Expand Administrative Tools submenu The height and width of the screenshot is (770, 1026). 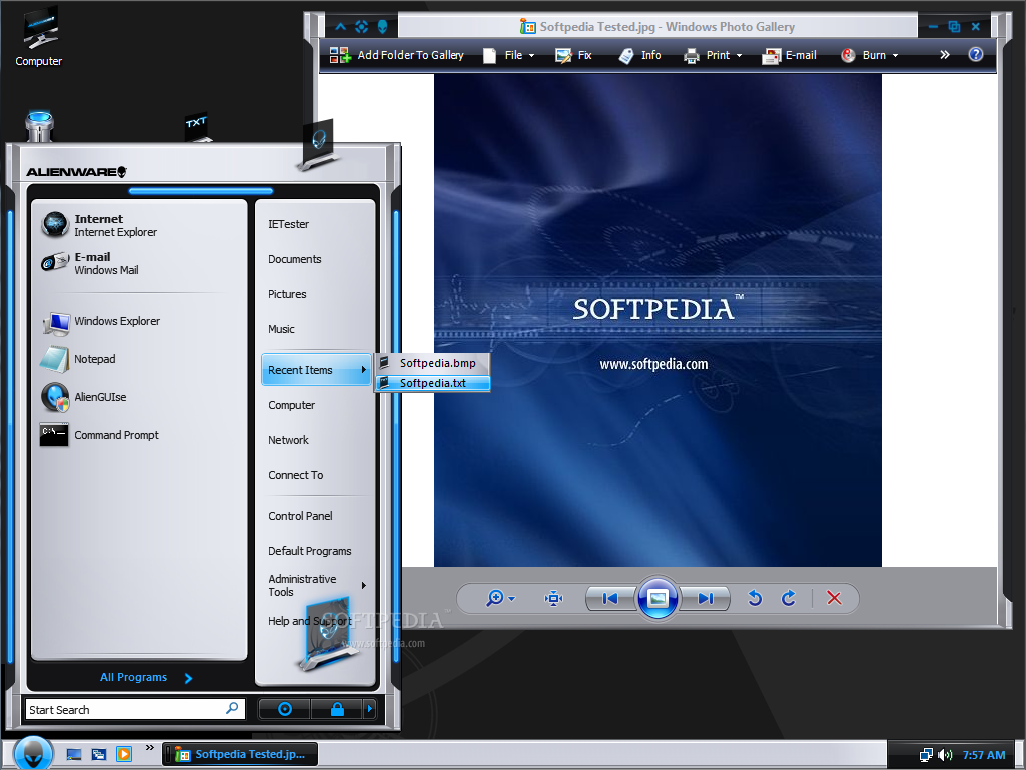[316, 586]
